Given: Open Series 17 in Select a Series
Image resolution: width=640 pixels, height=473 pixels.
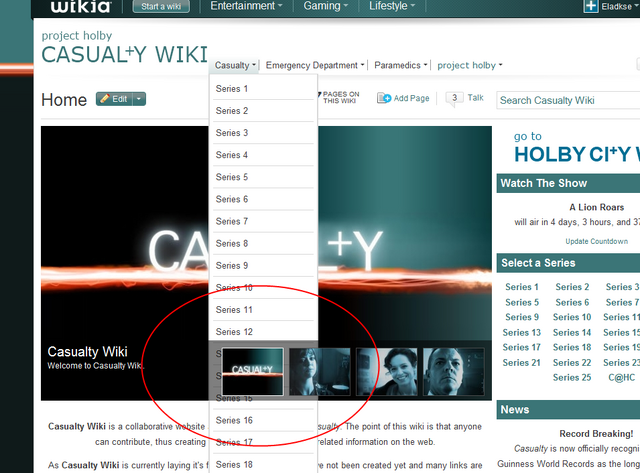Looking at the screenshot, I should coord(522,347).
